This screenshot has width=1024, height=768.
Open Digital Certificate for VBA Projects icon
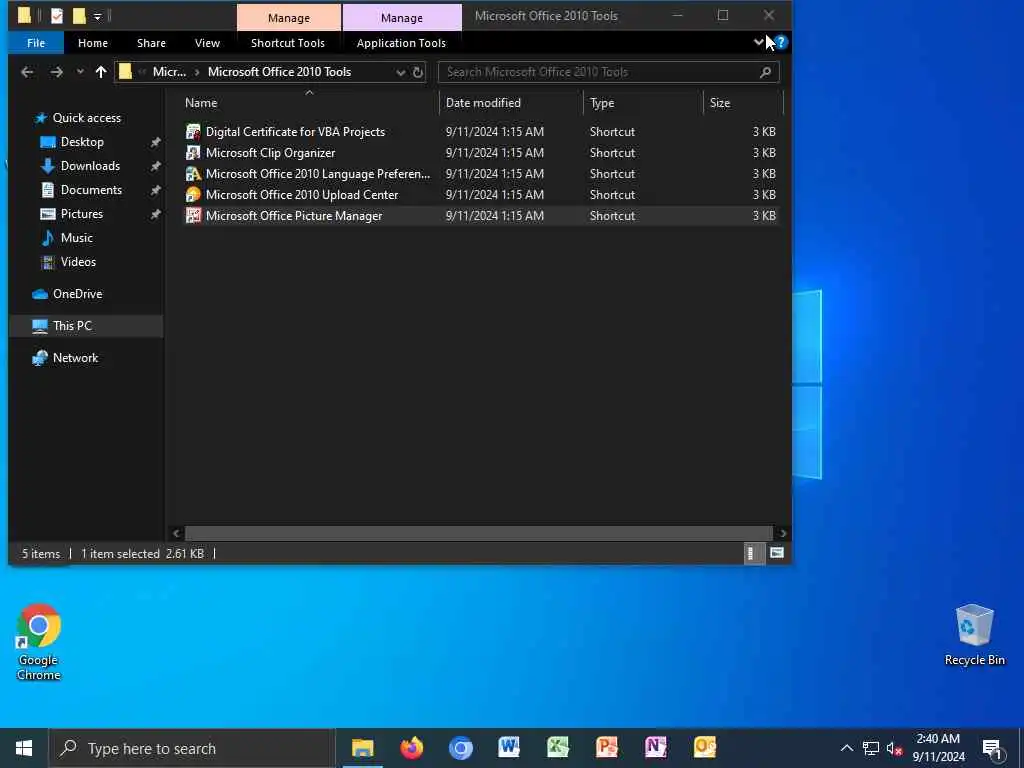193,132
